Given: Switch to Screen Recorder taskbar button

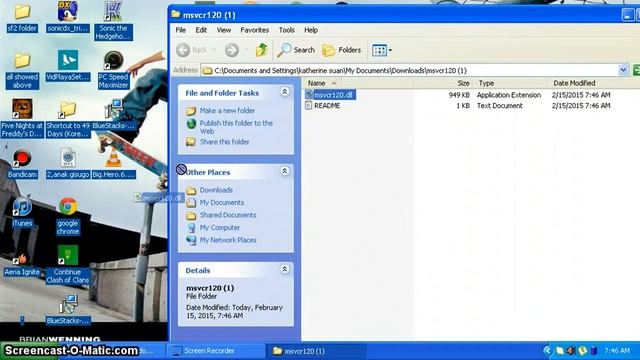Looking at the screenshot, I should pyautogui.click(x=216, y=351).
